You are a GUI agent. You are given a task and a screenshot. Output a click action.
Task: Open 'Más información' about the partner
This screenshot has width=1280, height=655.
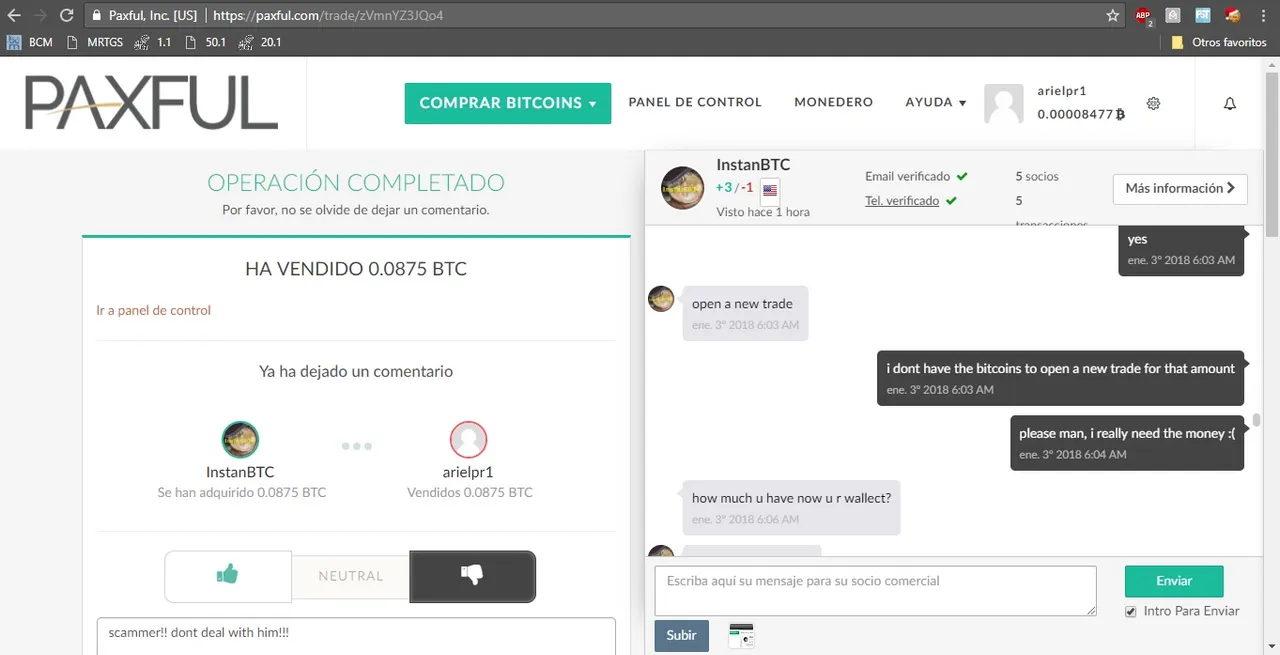1180,189
